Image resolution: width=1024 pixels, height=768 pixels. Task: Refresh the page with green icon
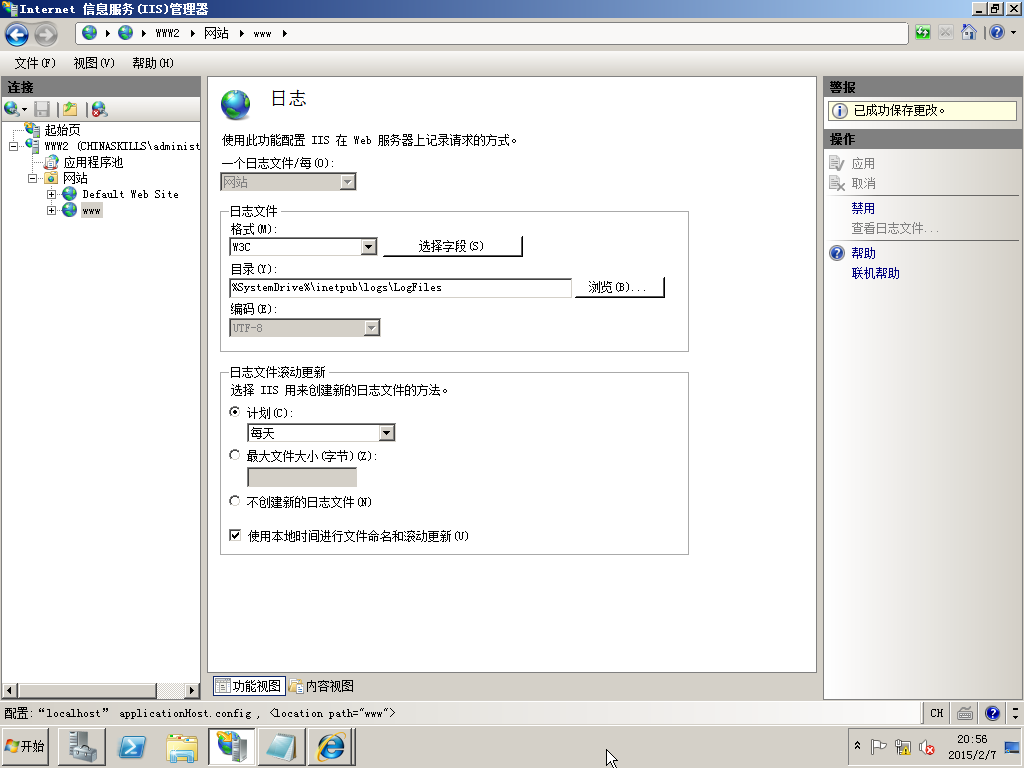pyautogui.click(x=922, y=32)
